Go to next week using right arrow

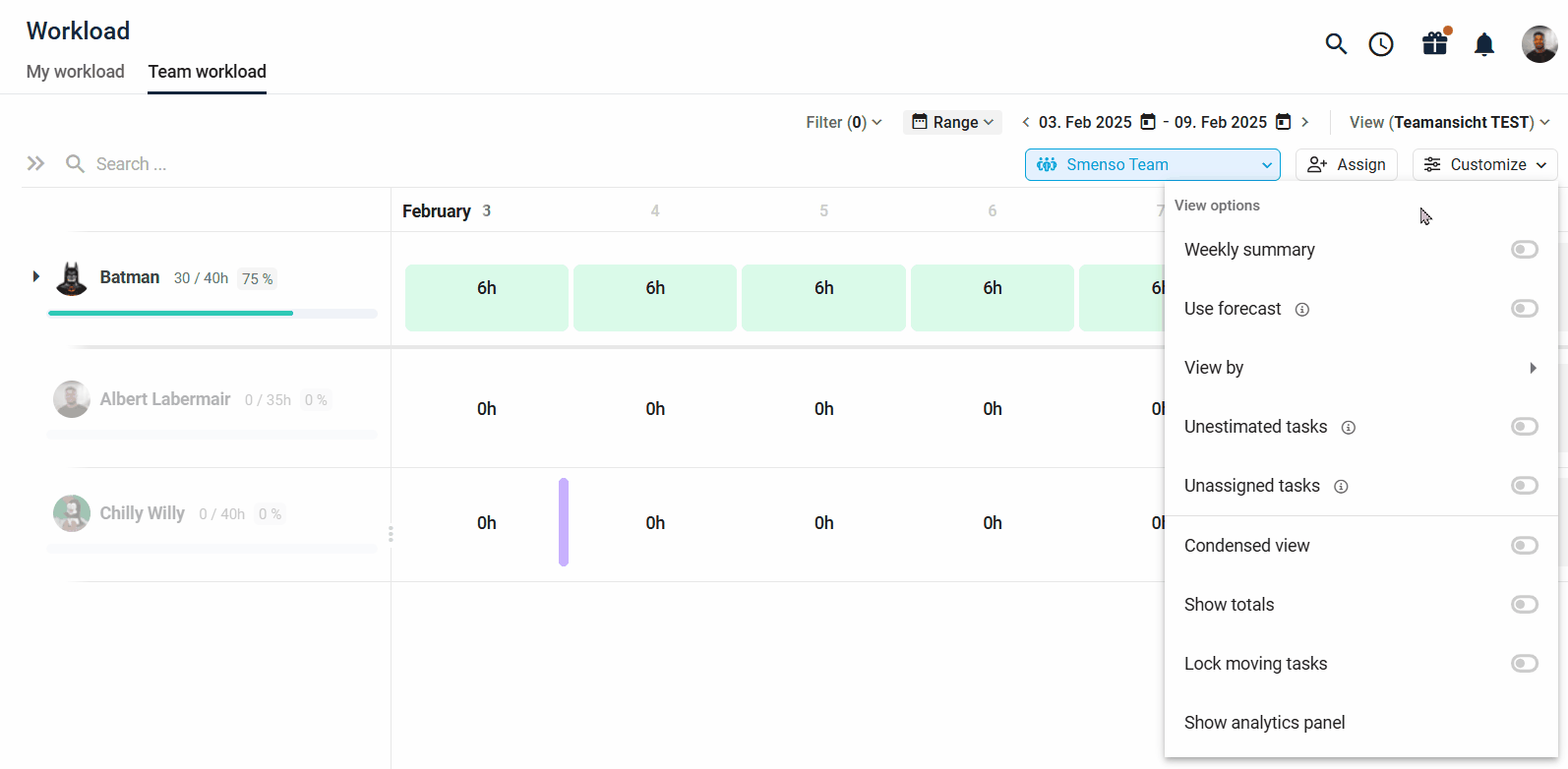pos(1305,122)
